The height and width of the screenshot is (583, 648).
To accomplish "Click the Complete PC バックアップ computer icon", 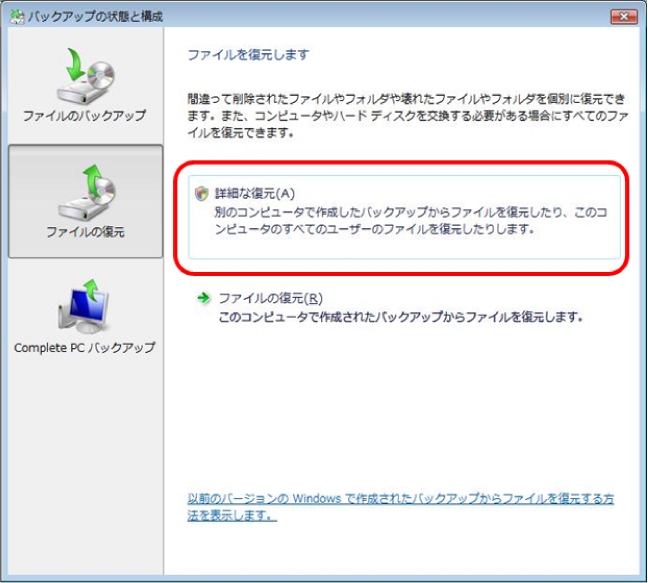I will tap(85, 307).
